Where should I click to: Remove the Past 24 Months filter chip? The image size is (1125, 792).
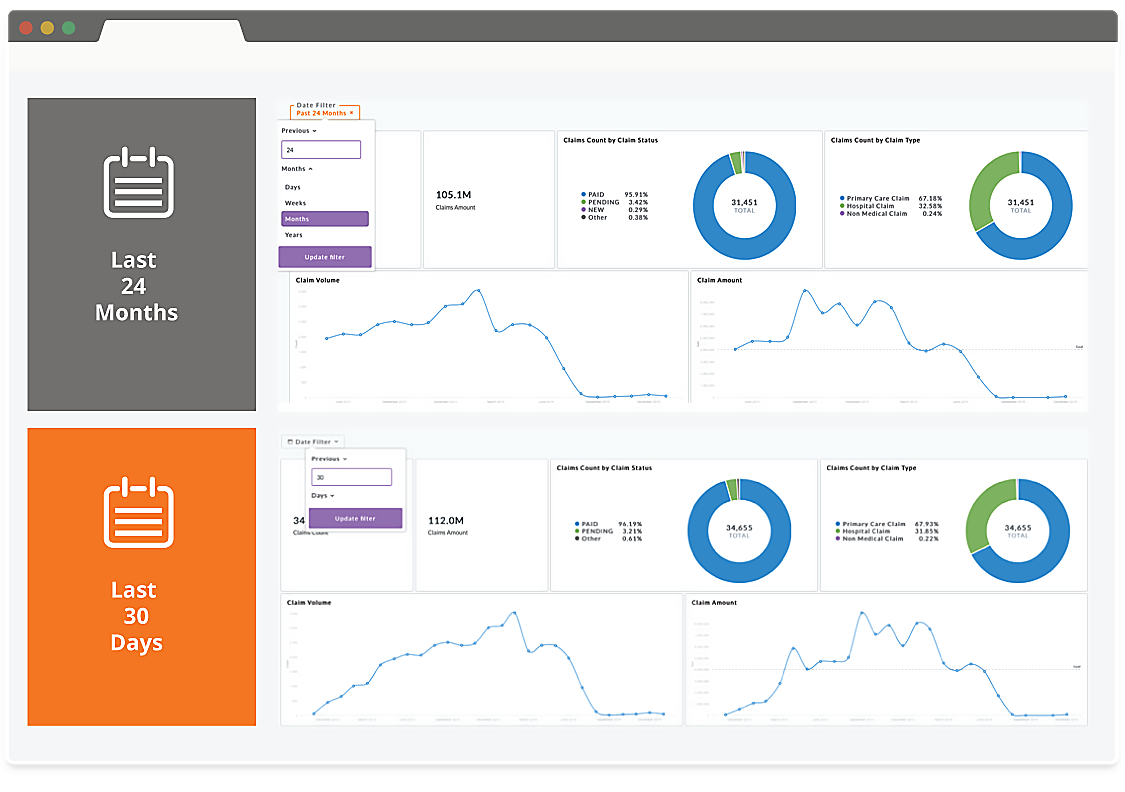(352, 113)
